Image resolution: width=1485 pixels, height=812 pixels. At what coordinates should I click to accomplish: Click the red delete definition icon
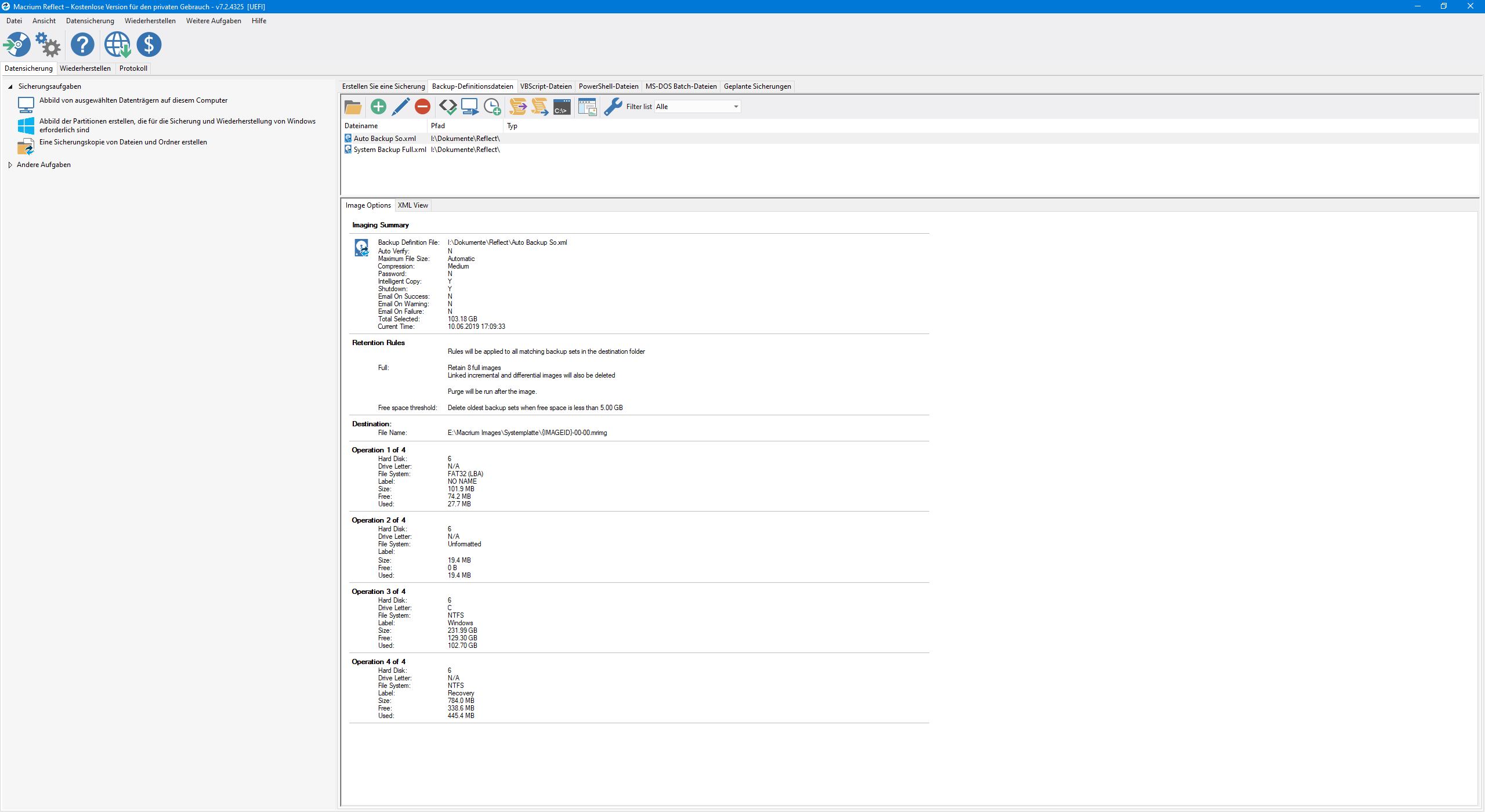point(422,107)
